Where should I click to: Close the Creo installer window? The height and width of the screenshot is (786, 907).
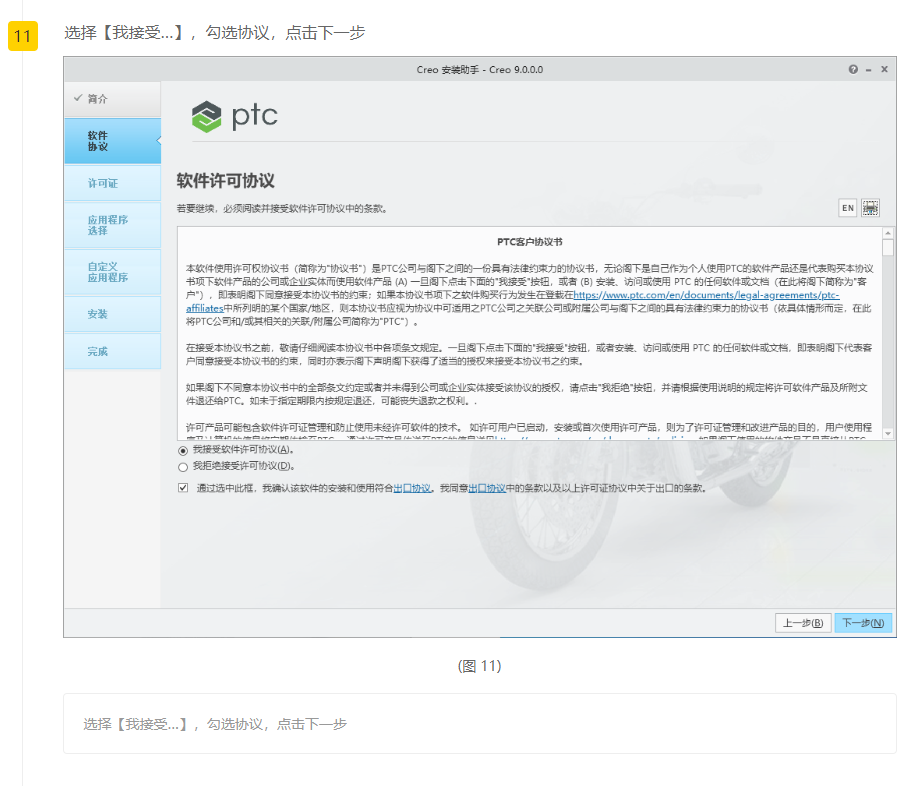pyautogui.click(x=884, y=69)
